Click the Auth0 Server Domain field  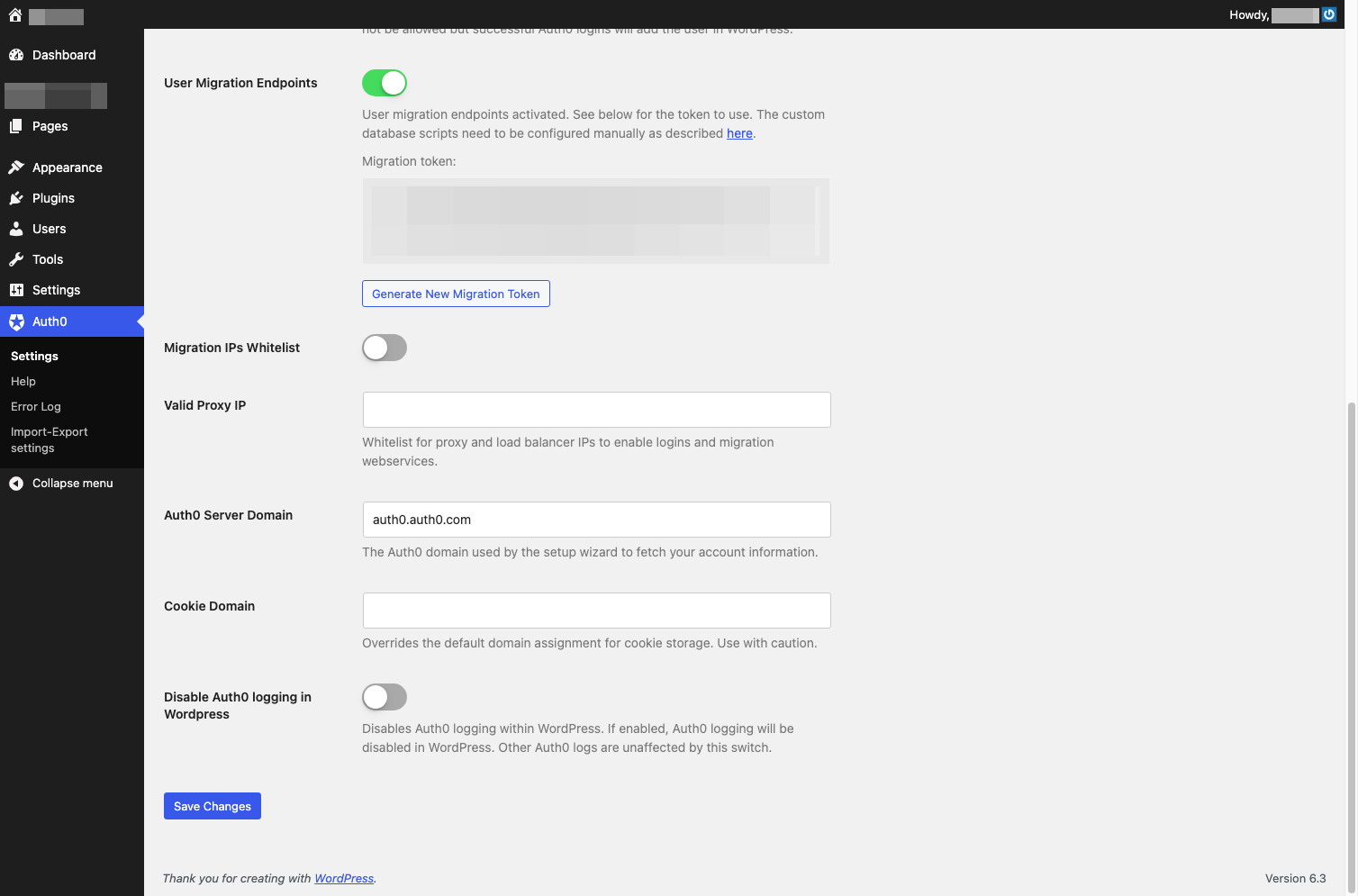coord(596,520)
